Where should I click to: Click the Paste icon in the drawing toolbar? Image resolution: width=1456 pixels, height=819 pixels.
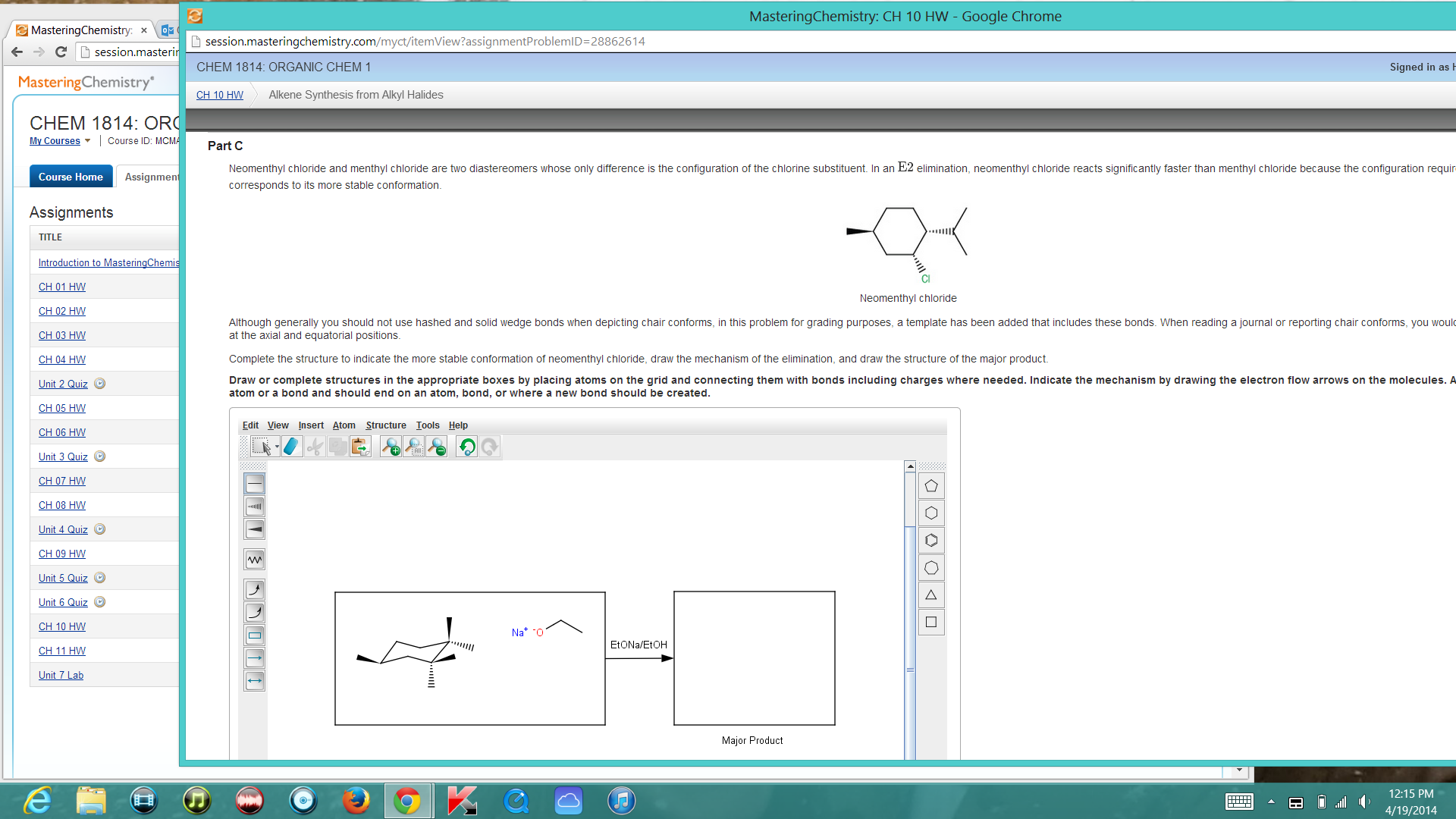(x=360, y=447)
